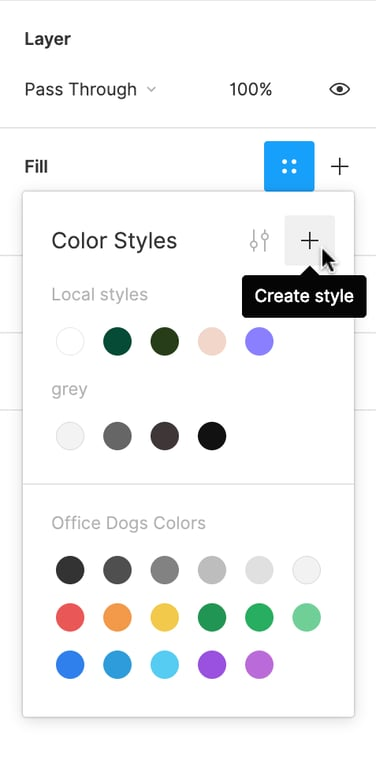Open the Pass Through blend mode dropdown
This screenshot has width=376, height=768.
[x=90, y=90]
